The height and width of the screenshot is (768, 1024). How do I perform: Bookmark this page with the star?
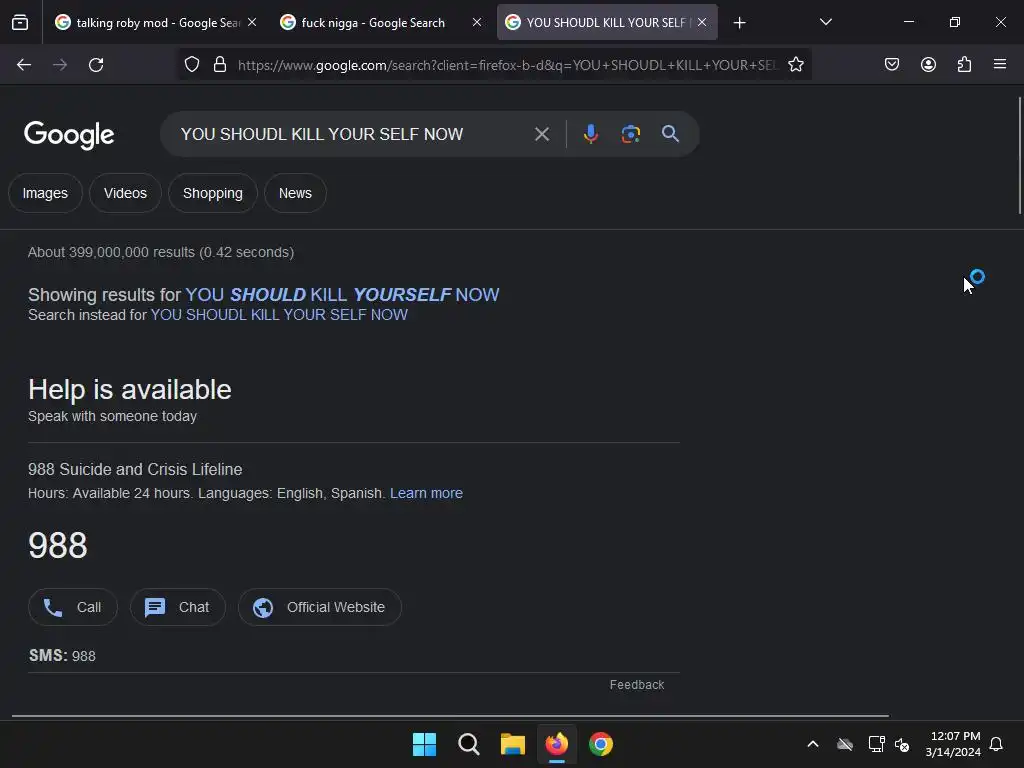(x=795, y=65)
